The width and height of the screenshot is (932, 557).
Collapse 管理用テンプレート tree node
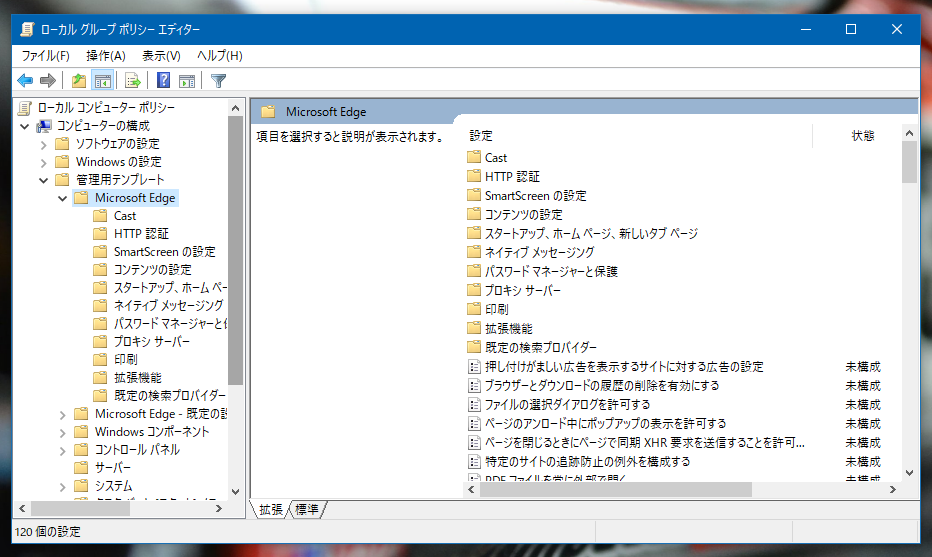pyautogui.click(x=43, y=180)
